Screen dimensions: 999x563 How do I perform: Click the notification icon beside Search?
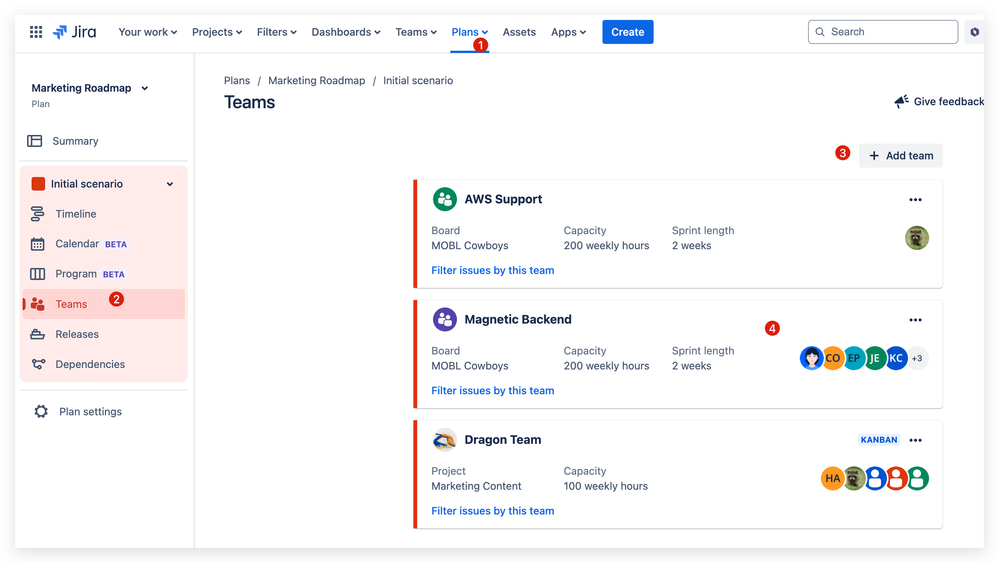(974, 32)
